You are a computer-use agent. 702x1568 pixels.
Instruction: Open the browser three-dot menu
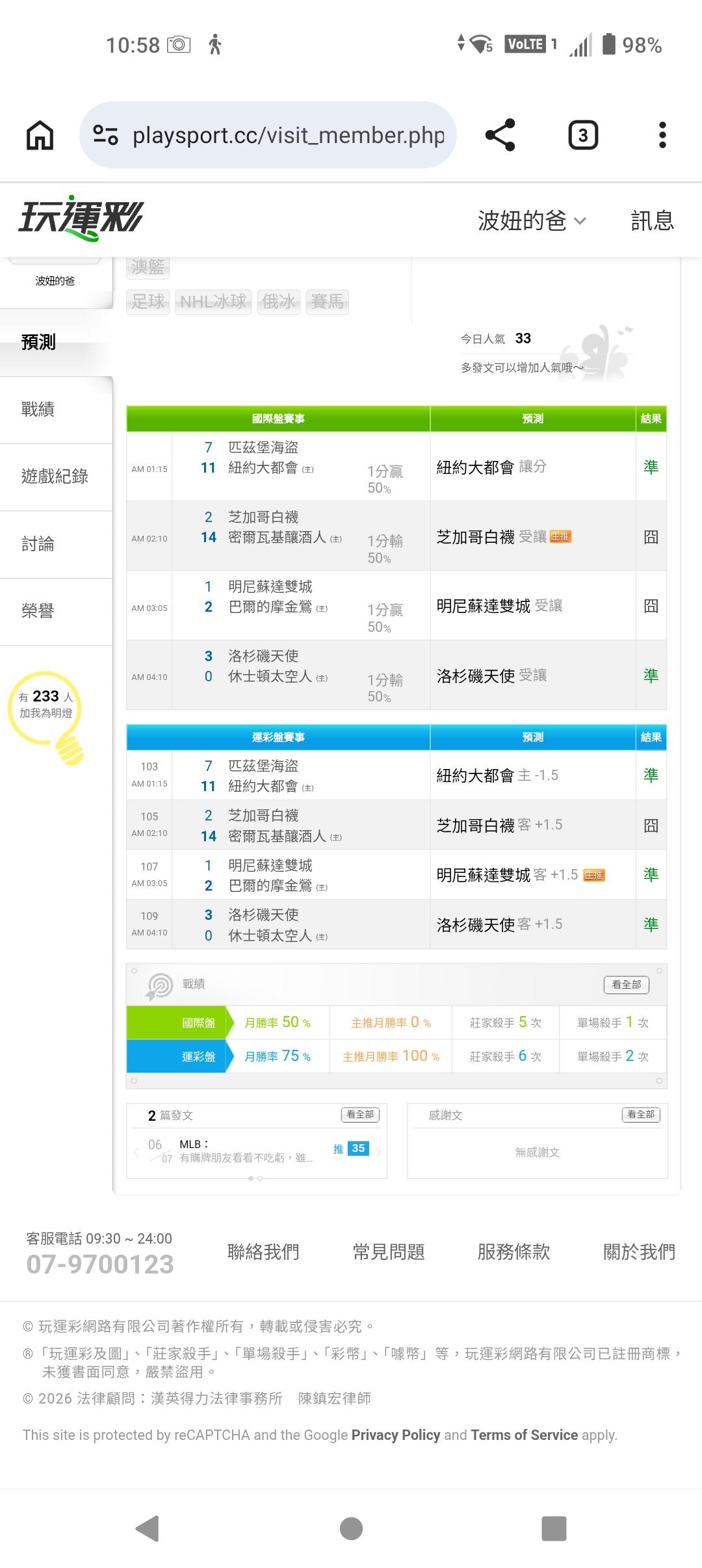tap(662, 135)
